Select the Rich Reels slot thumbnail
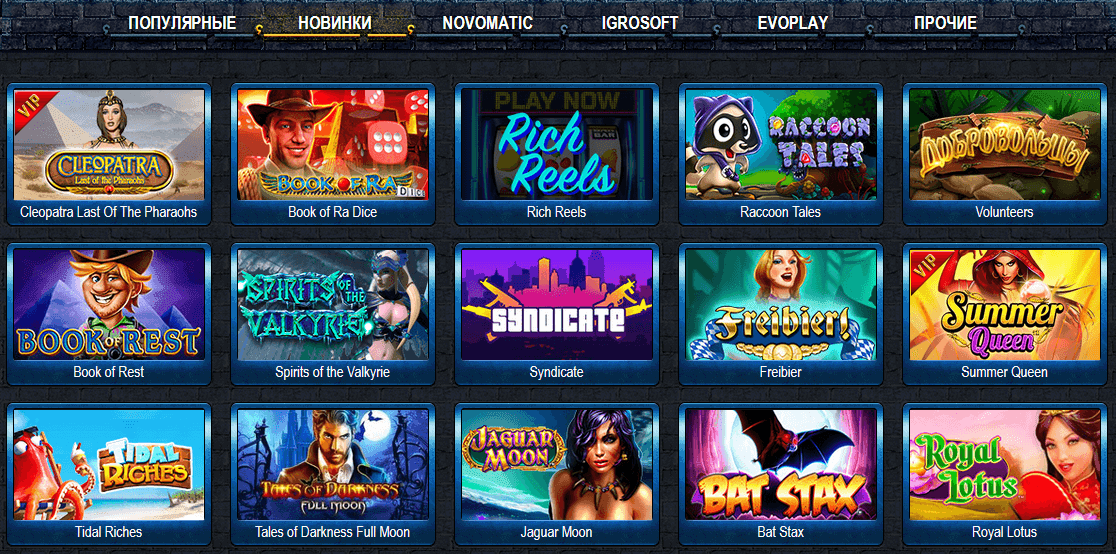This screenshot has height=554, width=1116. 557,145
